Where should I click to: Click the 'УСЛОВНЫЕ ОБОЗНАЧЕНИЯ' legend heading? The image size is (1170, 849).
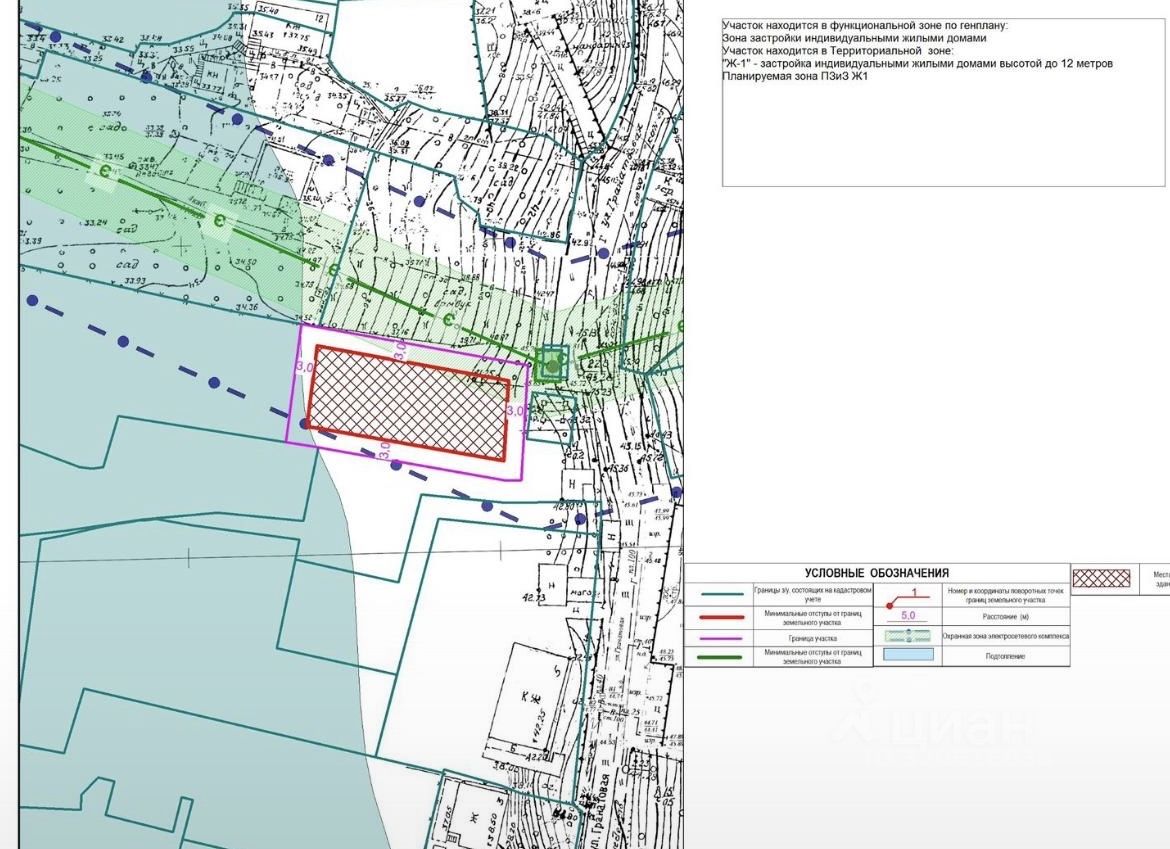[877, 573]
